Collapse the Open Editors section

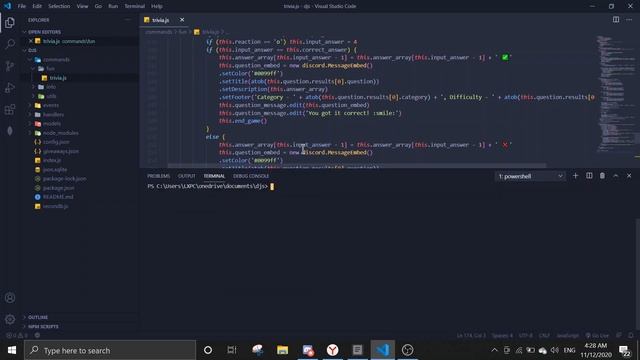pyautogui.click(x=44, y=32)
